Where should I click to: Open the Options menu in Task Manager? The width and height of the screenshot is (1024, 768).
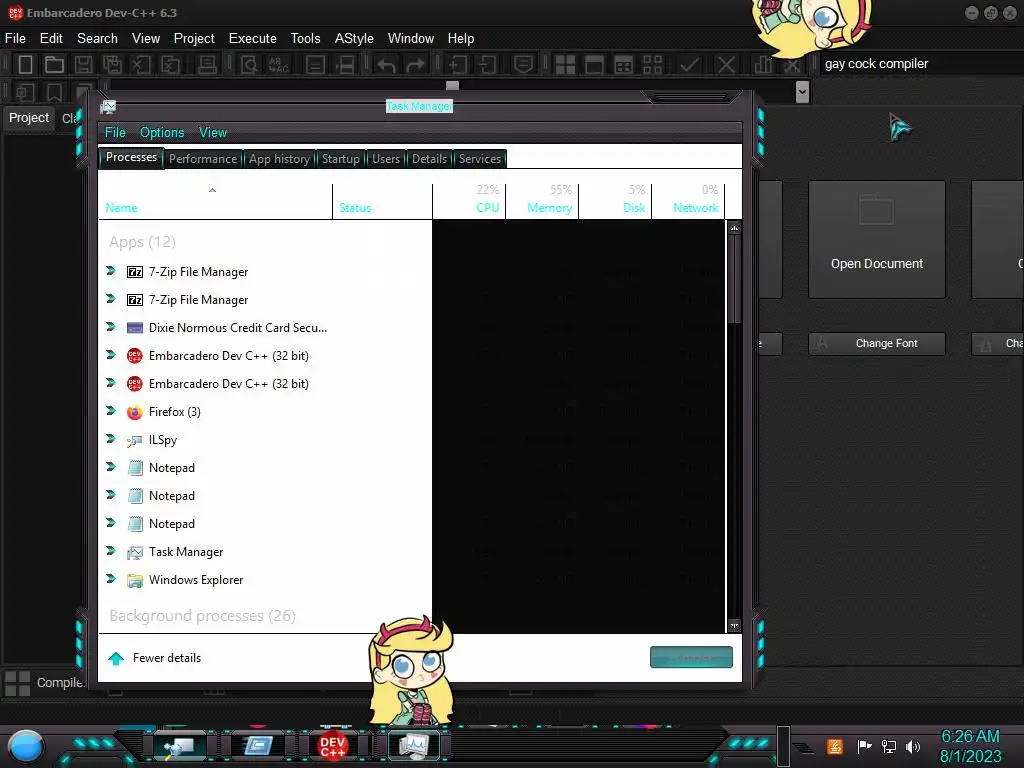point(162,133)
